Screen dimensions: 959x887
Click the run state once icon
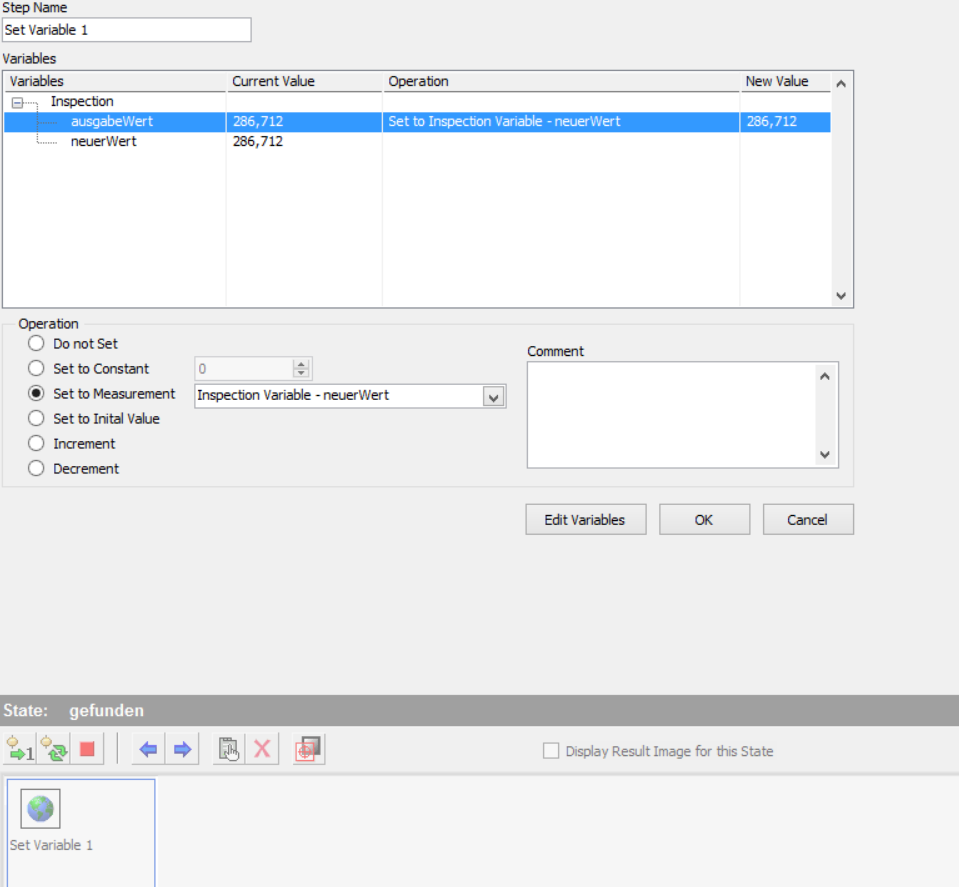pyautogui.click(x=20, y=749)
